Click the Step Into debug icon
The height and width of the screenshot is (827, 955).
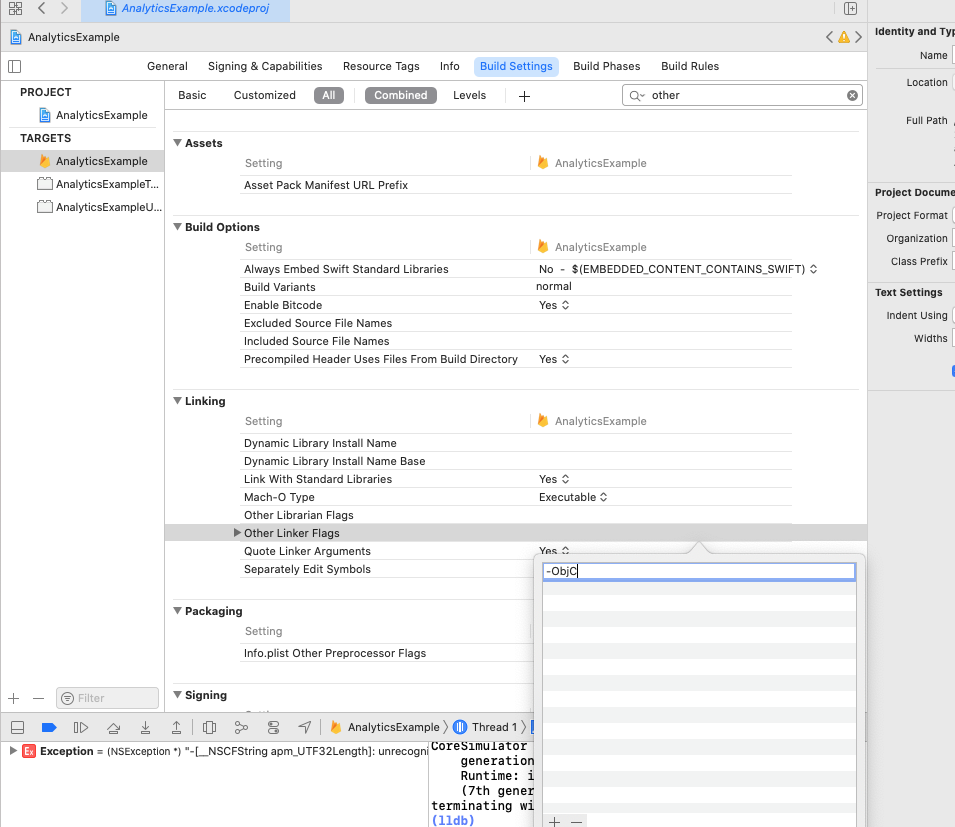(x=145, y=727)
